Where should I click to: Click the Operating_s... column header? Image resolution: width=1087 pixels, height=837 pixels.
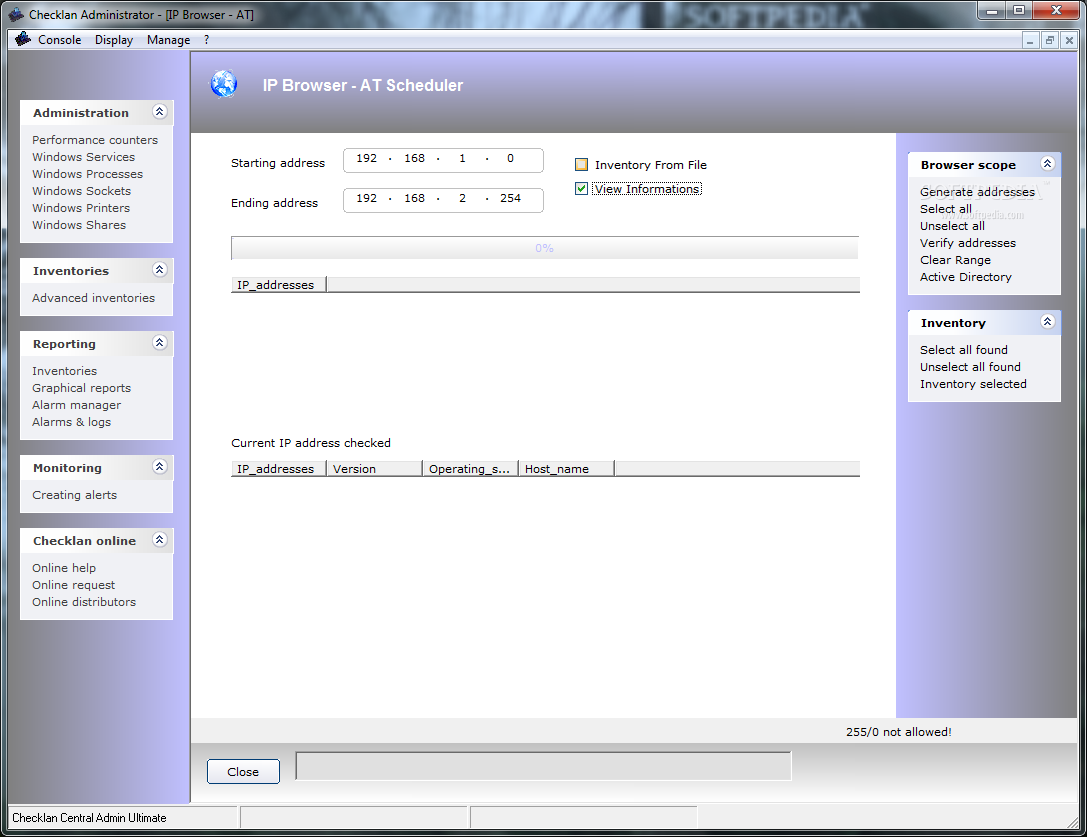coord(471,469)
